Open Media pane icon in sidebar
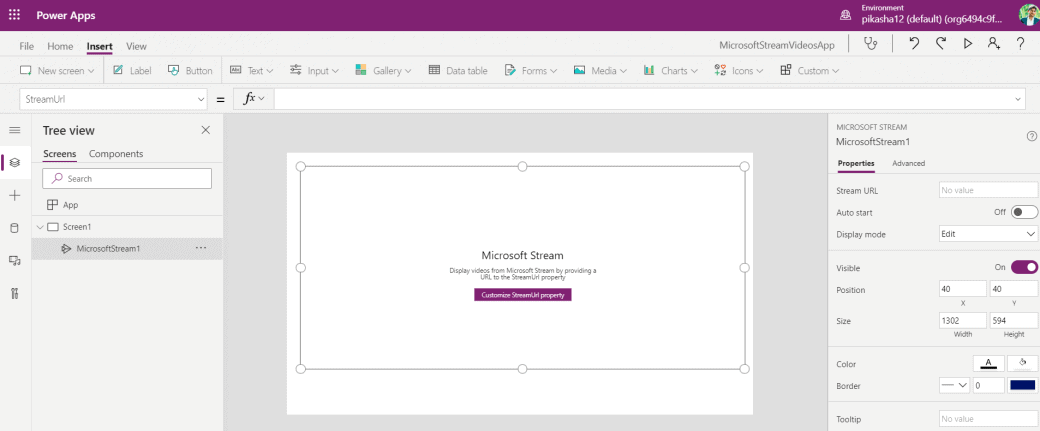 15,261
